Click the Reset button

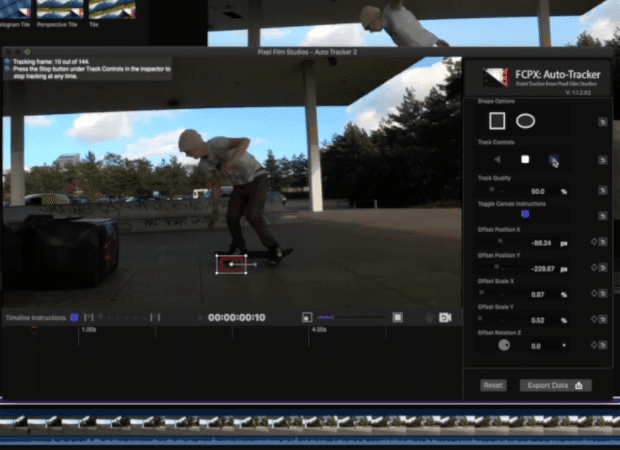tap(493, 385)
